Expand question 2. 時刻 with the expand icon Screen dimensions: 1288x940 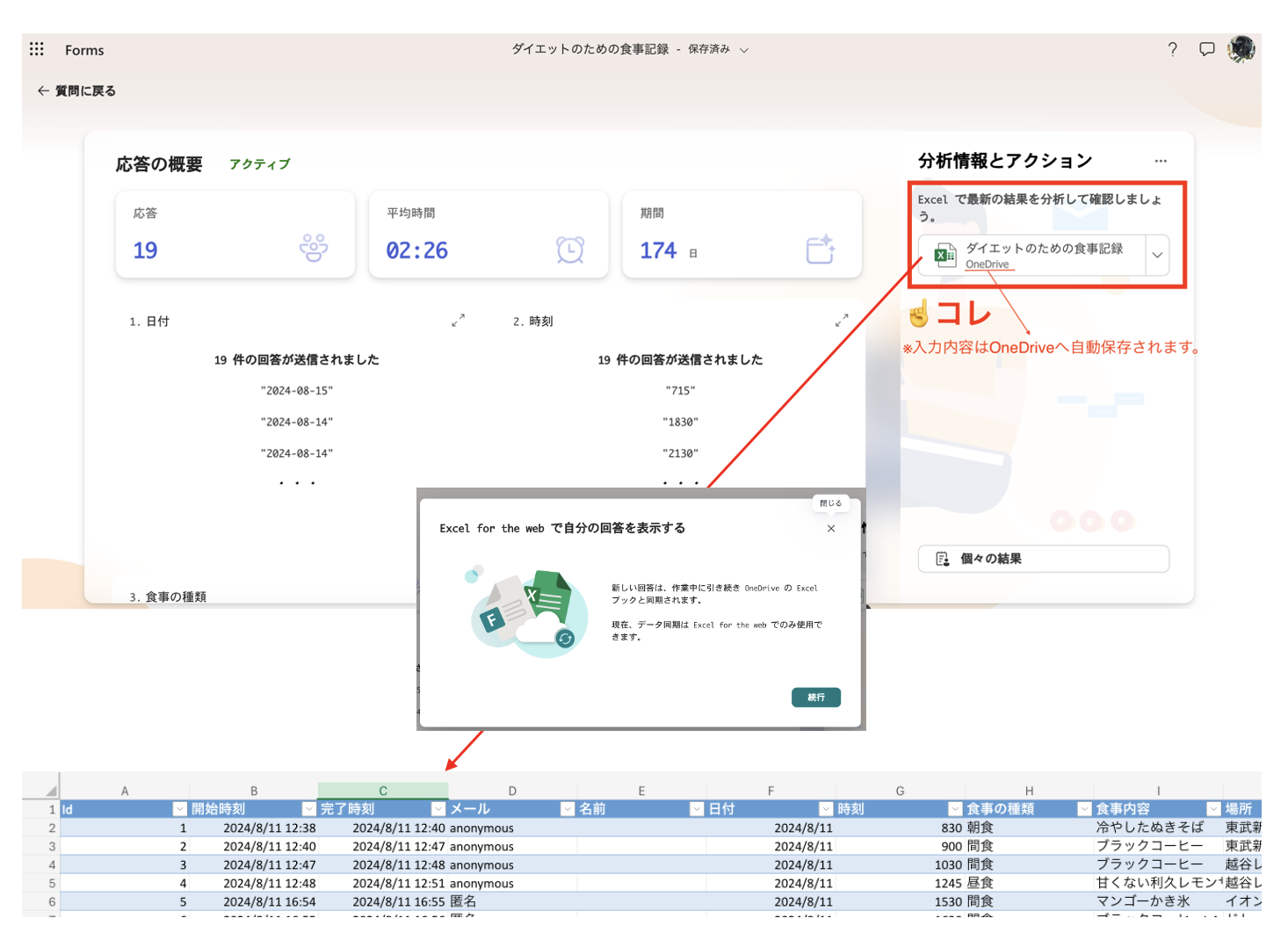coord(842,321)
